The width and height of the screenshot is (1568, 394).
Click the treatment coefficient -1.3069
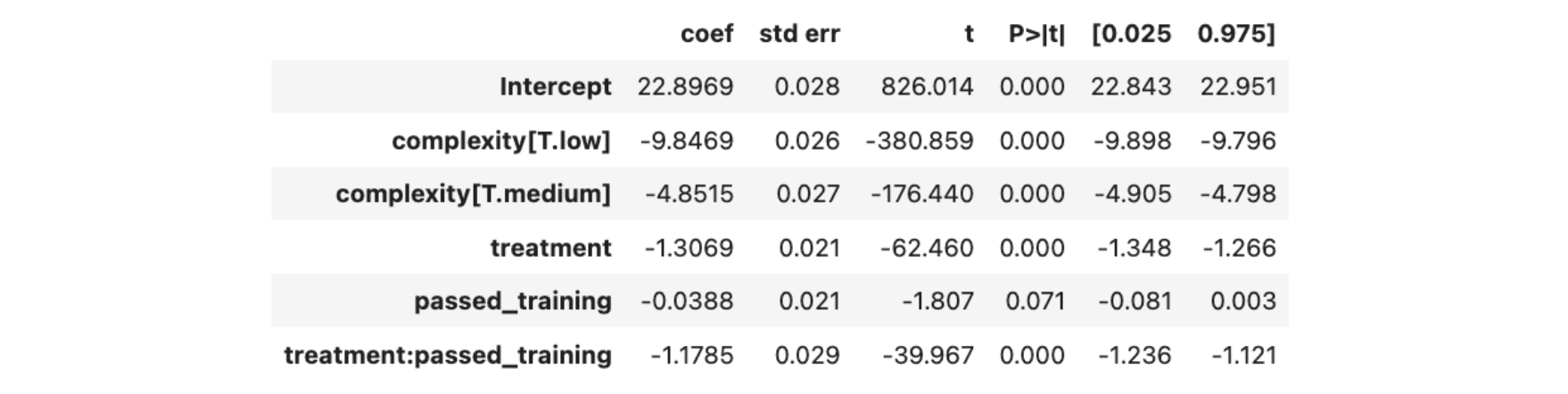tap(689, 248)
